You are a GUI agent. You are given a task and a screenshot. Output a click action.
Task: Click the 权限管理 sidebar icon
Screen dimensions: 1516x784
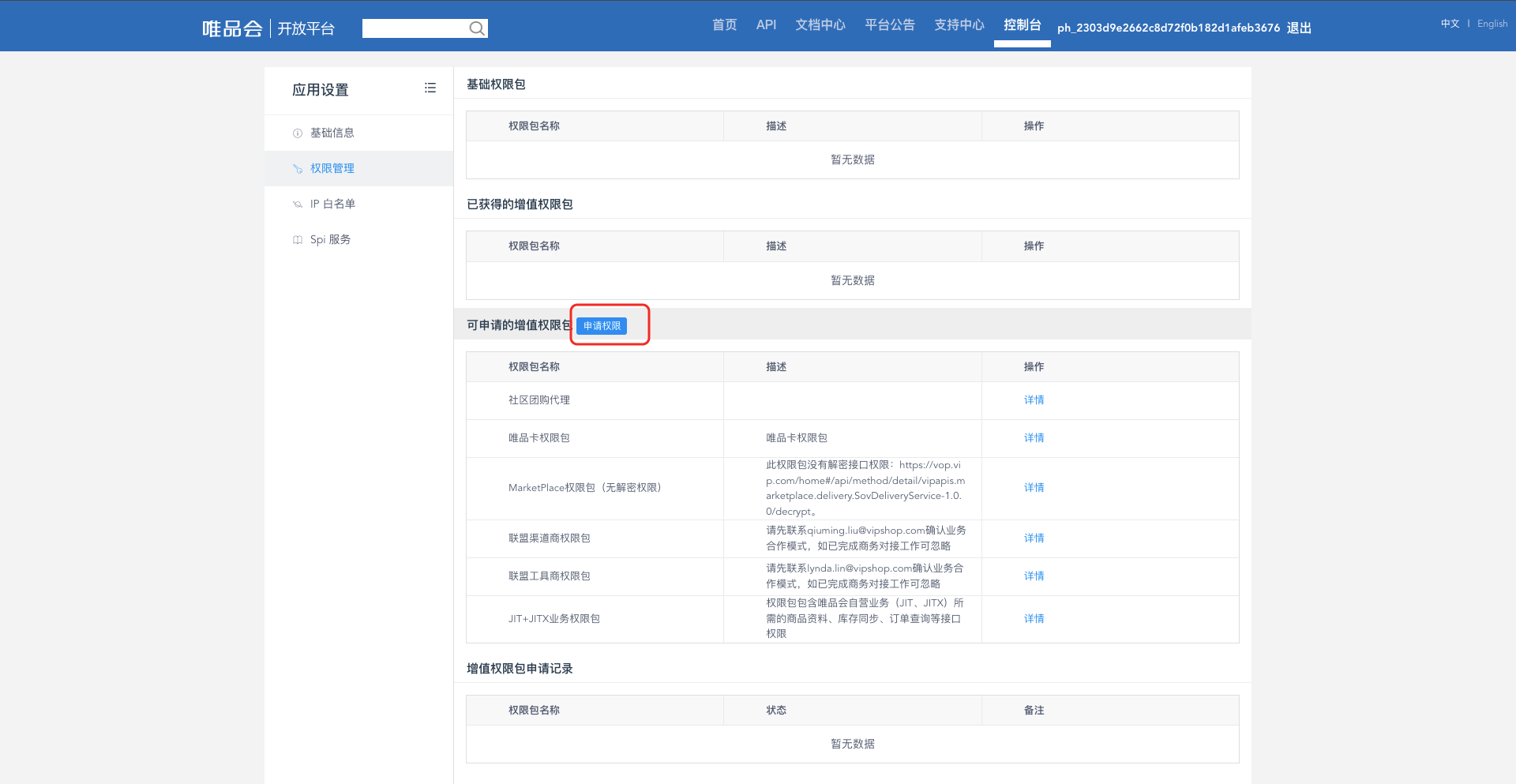[x=298, y=169]
